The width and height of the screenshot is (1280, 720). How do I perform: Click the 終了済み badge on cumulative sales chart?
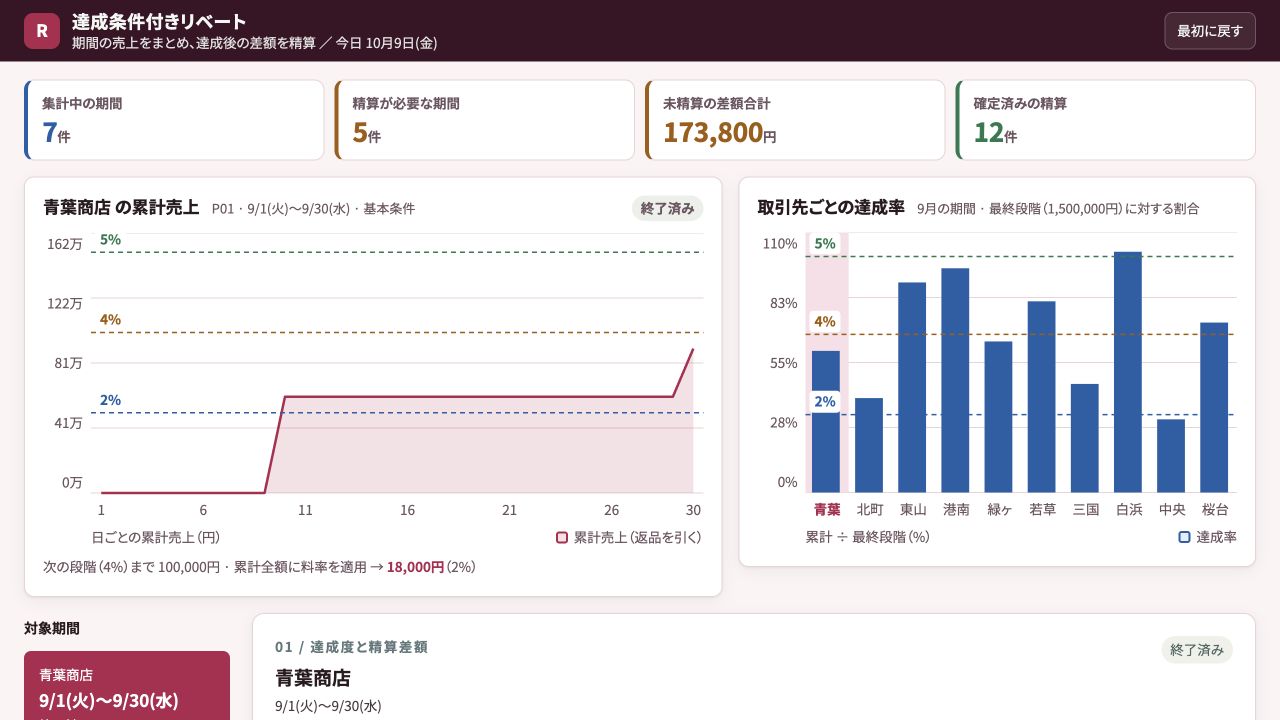[667, 208]
